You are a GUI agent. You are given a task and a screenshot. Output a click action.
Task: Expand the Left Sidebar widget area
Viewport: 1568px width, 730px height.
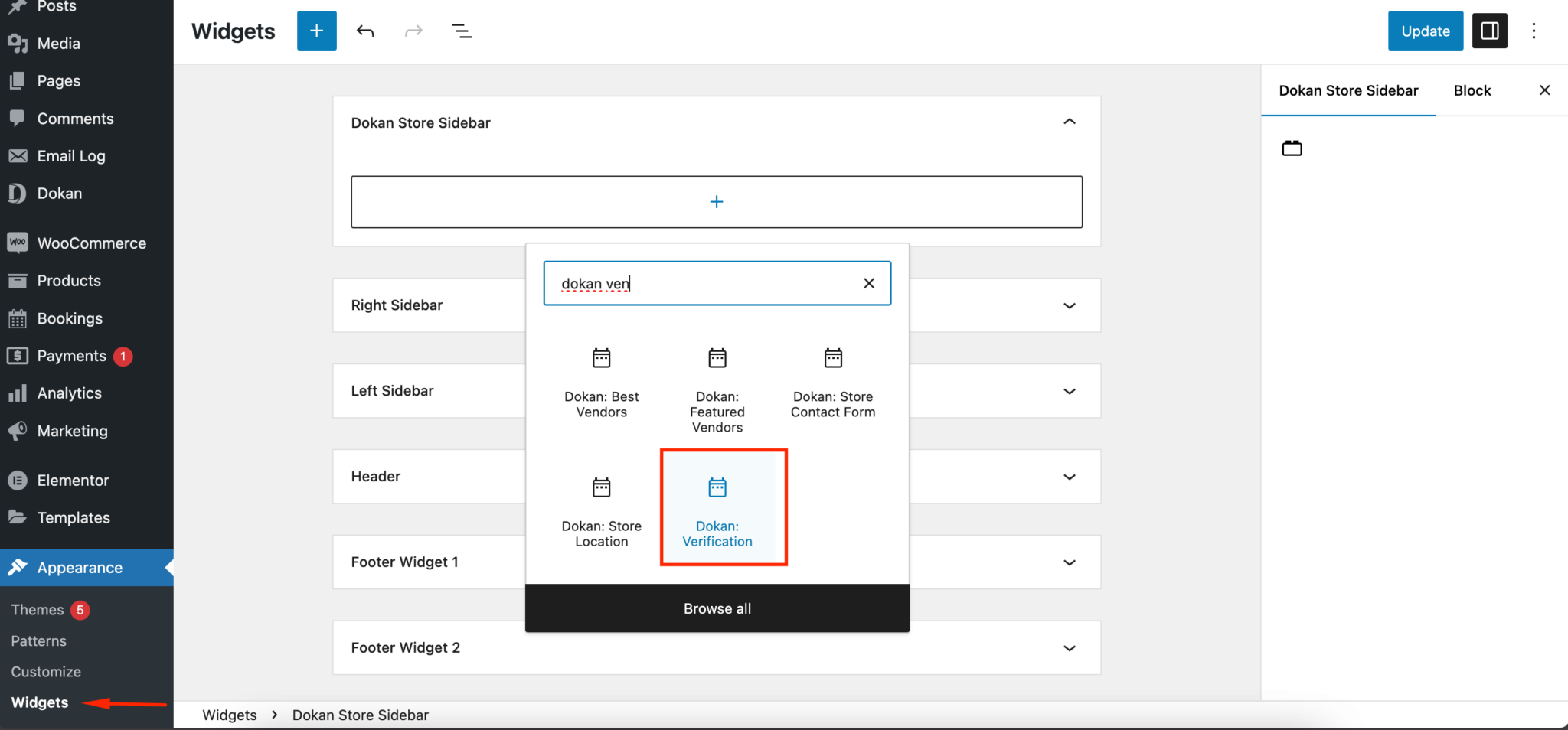(1070, 391)
